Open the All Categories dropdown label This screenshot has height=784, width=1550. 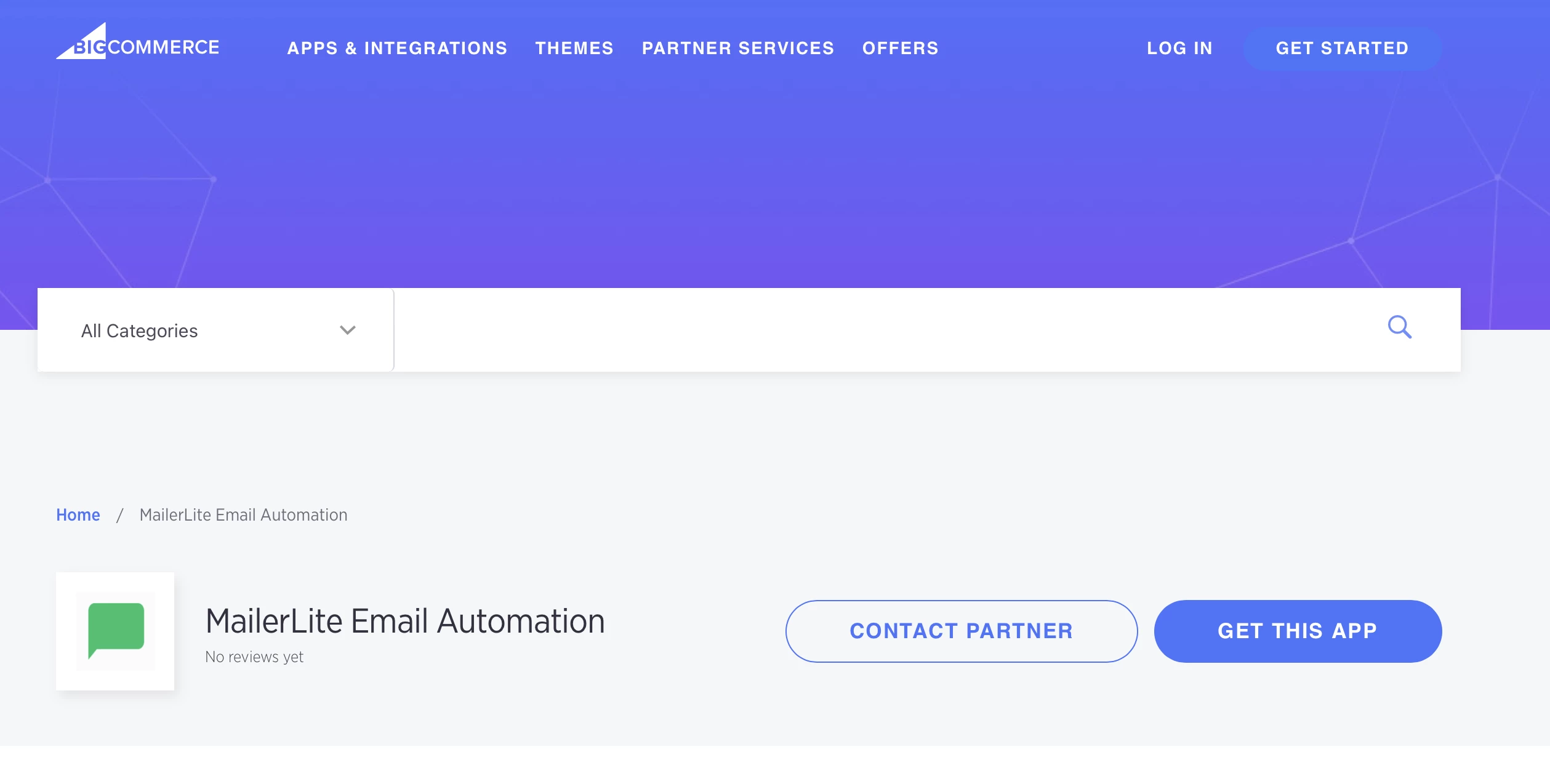pos(140,331)
